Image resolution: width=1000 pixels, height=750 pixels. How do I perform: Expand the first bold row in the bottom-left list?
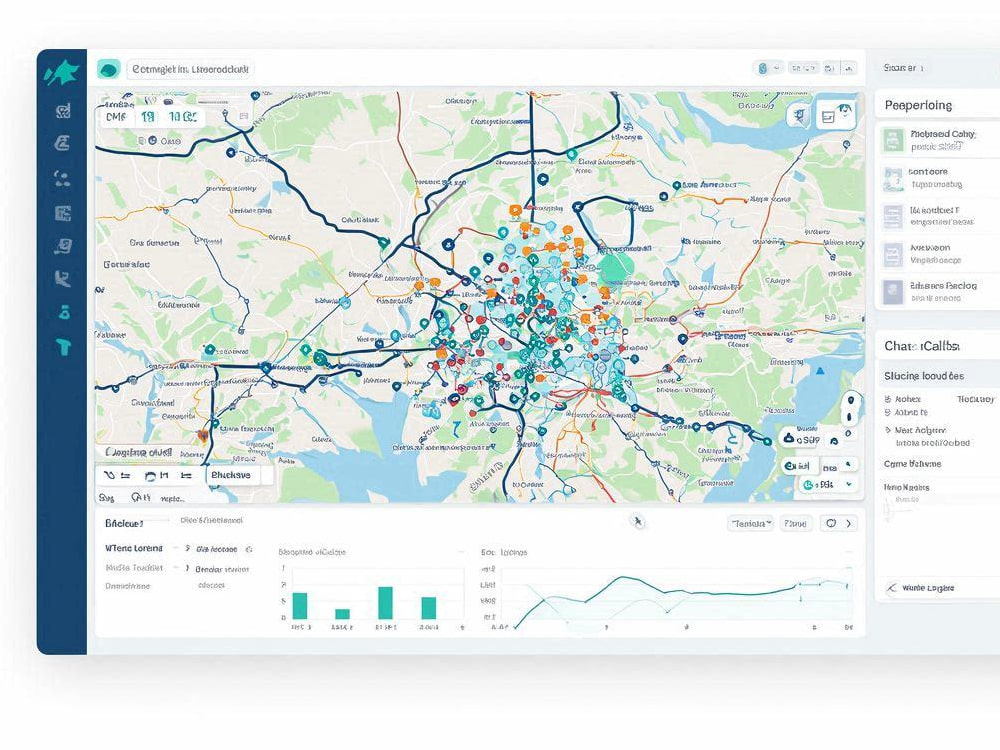tap(133, 548)
